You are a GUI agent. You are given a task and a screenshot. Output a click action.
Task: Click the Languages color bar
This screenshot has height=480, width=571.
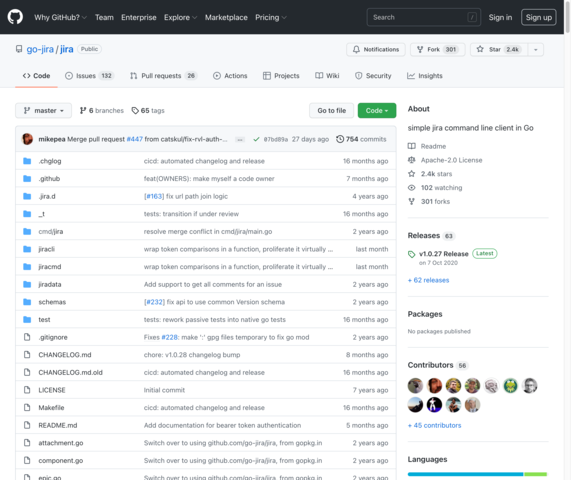pyautogui.click(x=477, y=474)
